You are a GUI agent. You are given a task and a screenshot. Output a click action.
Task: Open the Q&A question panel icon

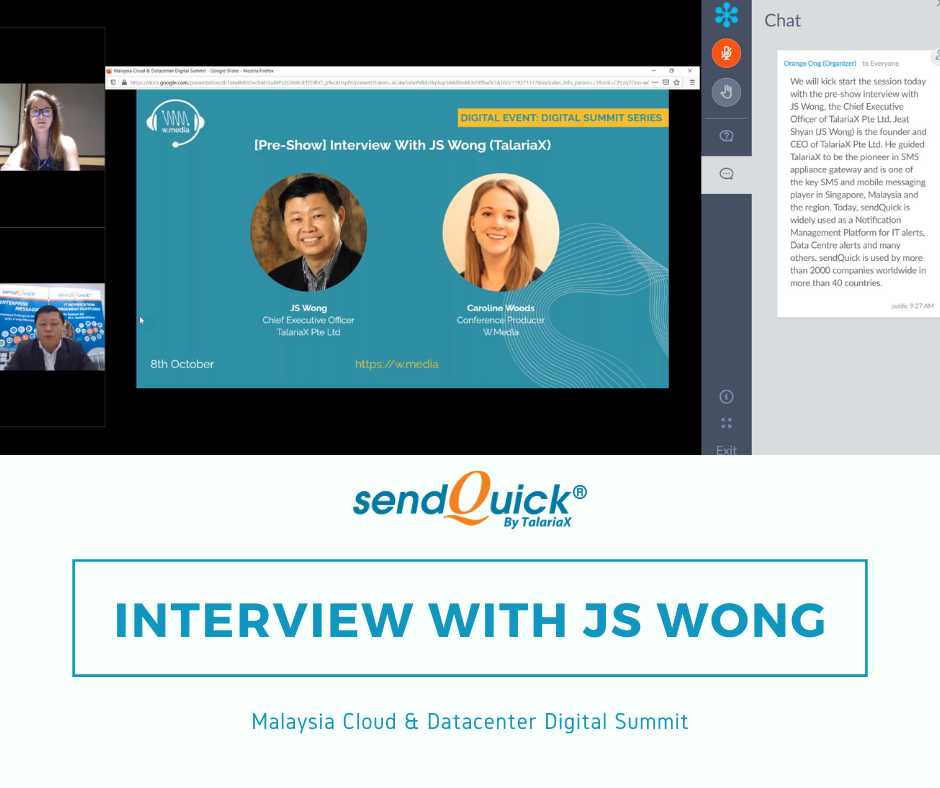[726, 136]
